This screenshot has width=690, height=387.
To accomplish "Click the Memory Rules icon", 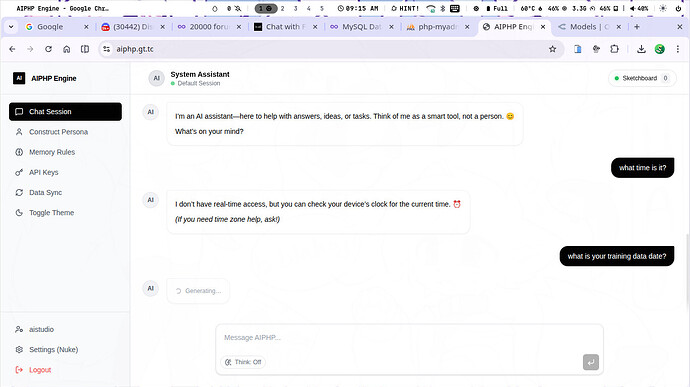I will click(19, 152).
